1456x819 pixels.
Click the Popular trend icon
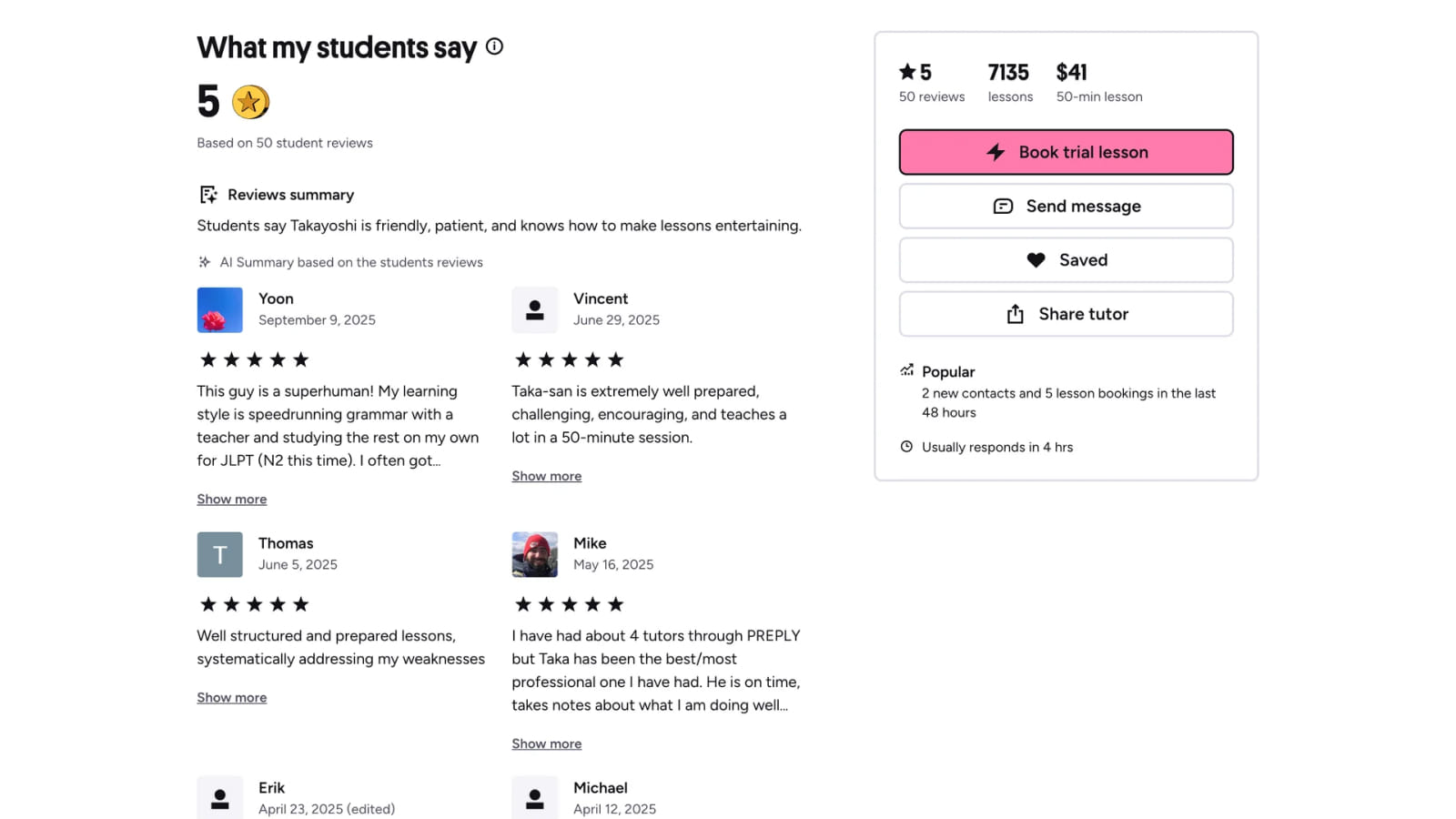tap(906, 370)
